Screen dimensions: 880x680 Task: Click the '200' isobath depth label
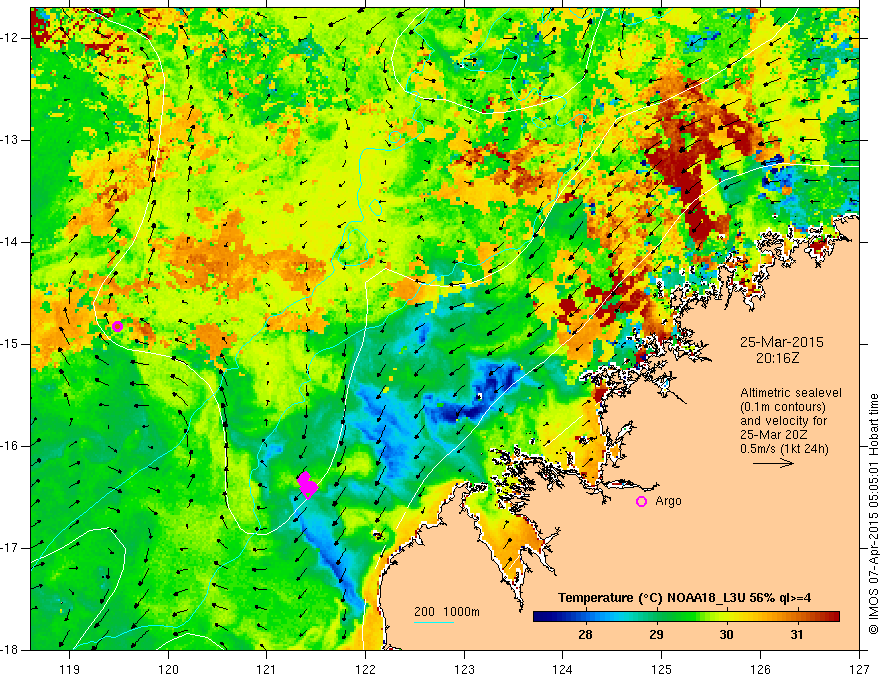[424, 612]
